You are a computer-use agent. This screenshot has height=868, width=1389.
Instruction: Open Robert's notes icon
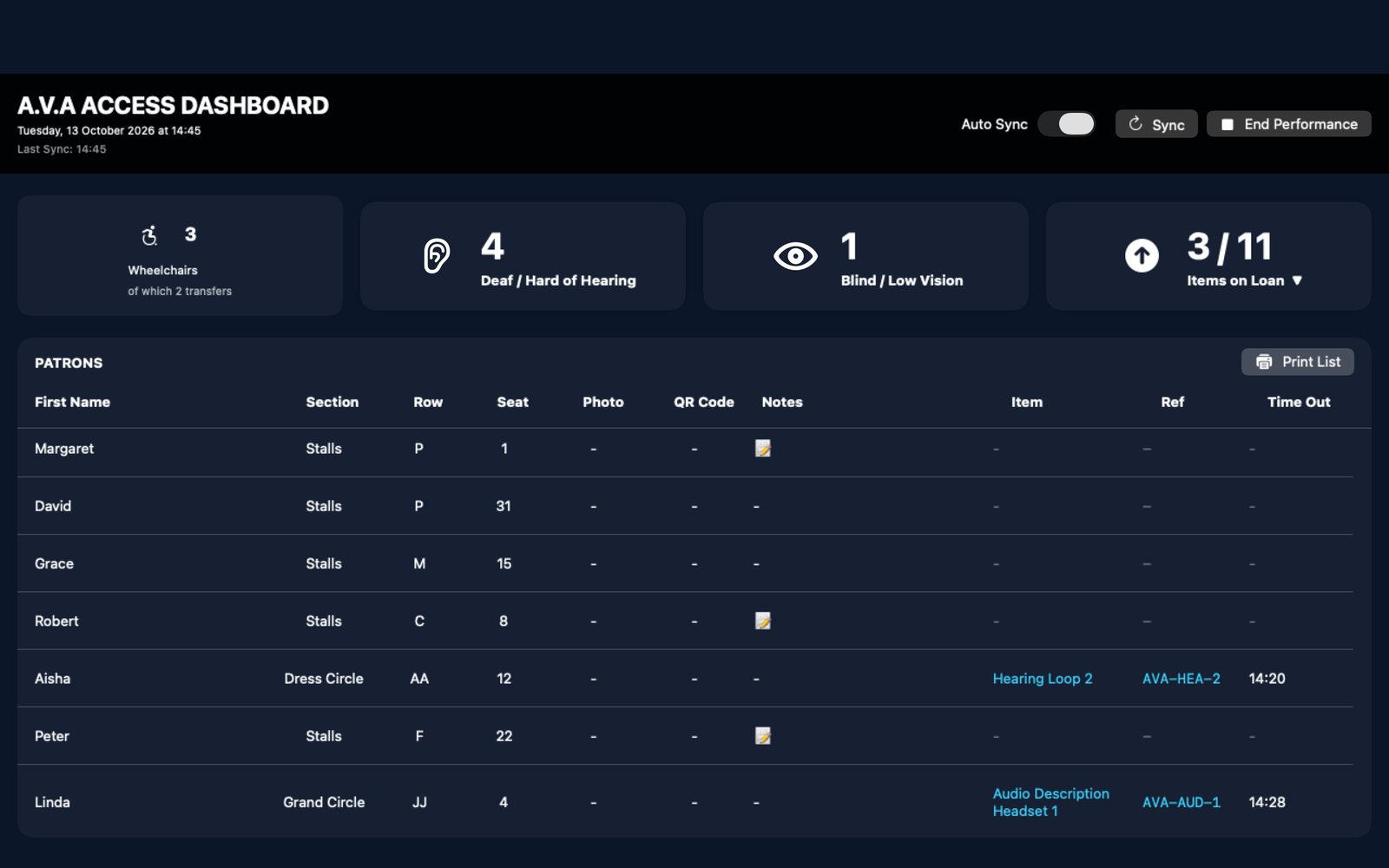point(763,621)
